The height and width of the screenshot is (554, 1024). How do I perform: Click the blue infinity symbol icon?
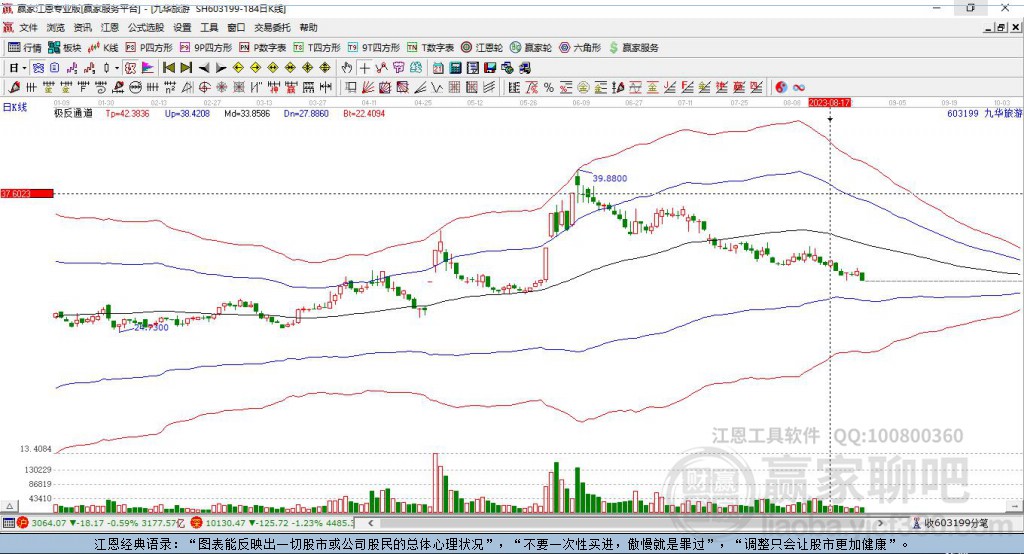[x=798, y=88]
